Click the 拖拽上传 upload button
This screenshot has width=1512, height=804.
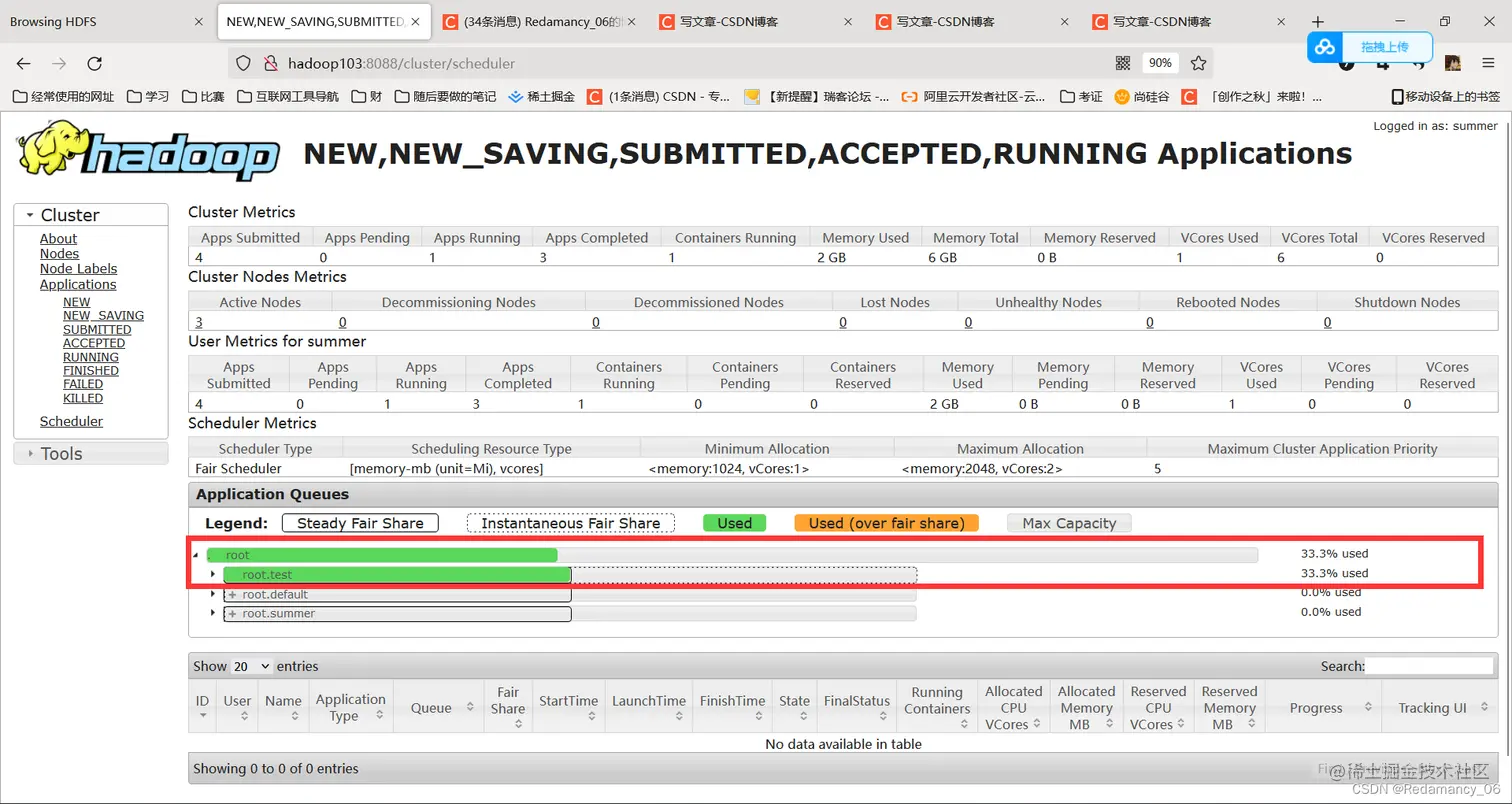tap(1384, 47)
